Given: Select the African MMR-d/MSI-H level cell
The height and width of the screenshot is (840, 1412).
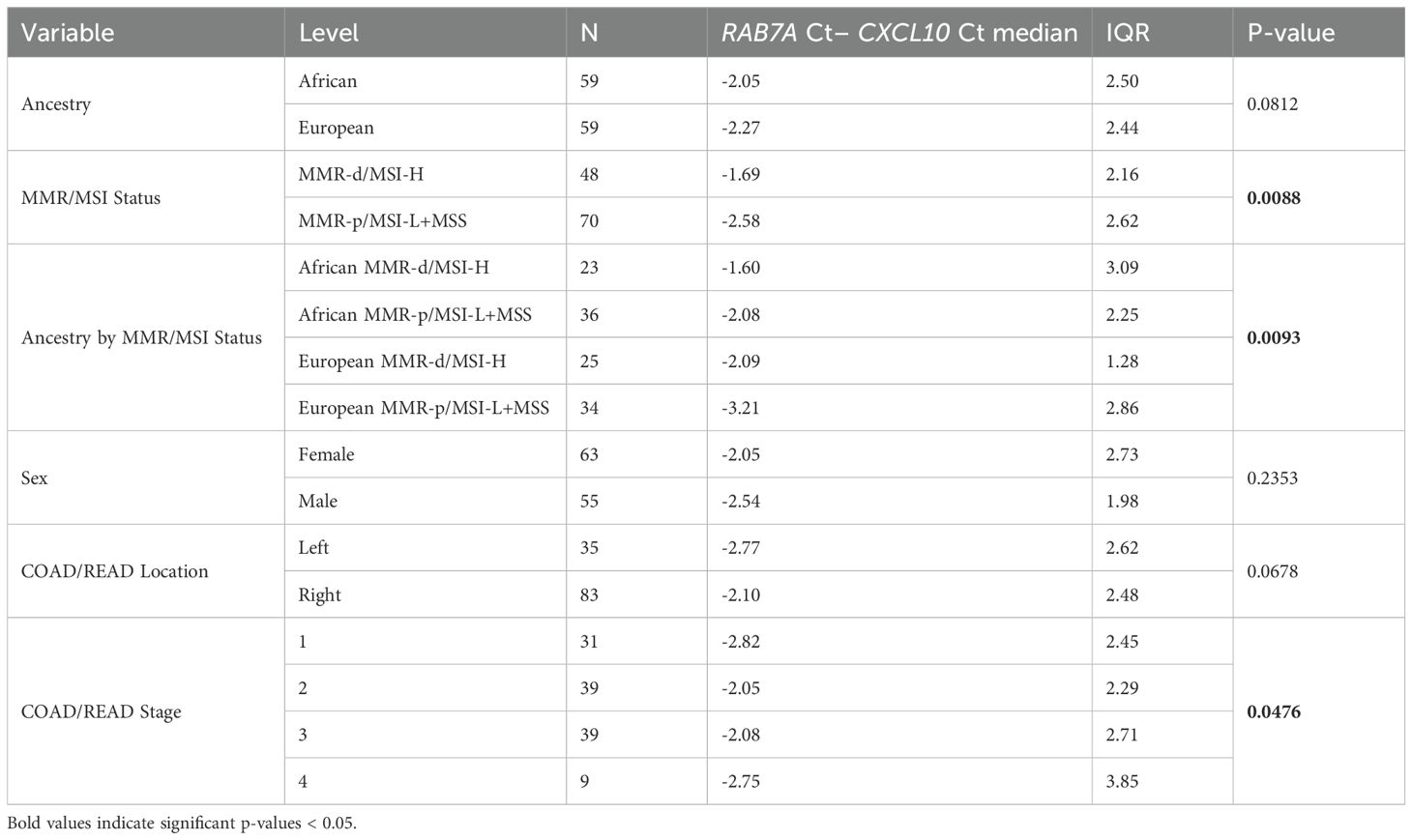Looking at the screenshot, I should click(x=394, y=268).
